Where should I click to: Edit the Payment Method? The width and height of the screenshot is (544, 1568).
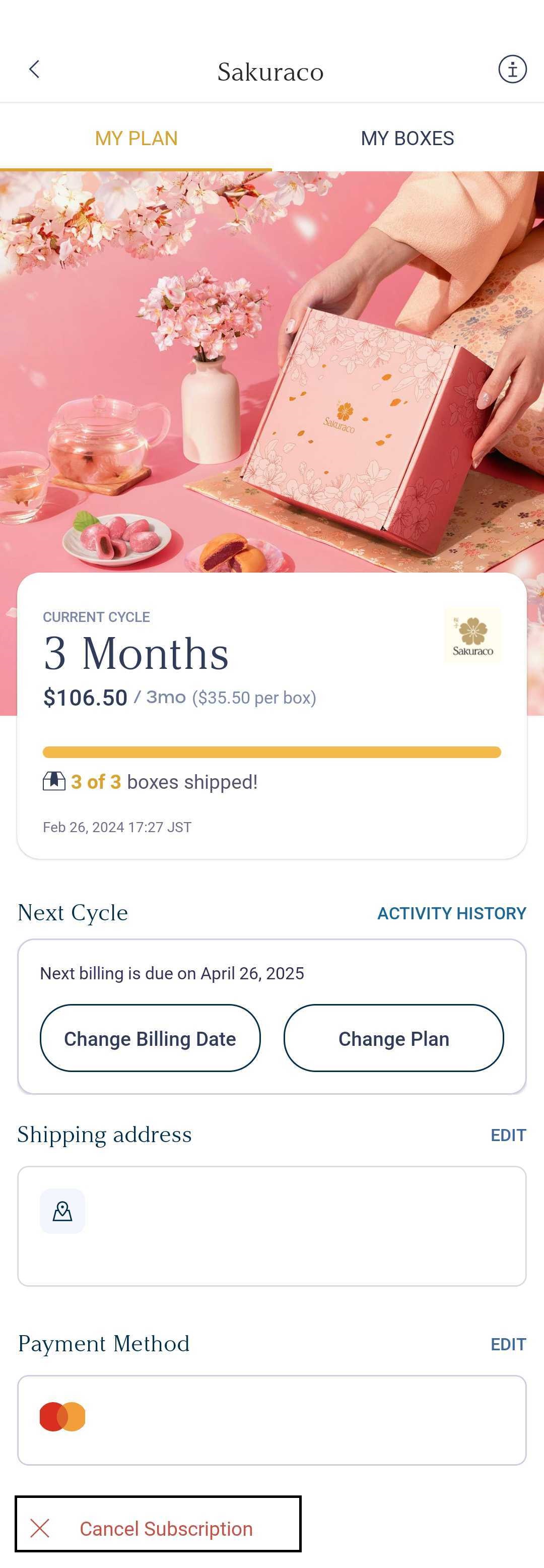pos(508,1344)
